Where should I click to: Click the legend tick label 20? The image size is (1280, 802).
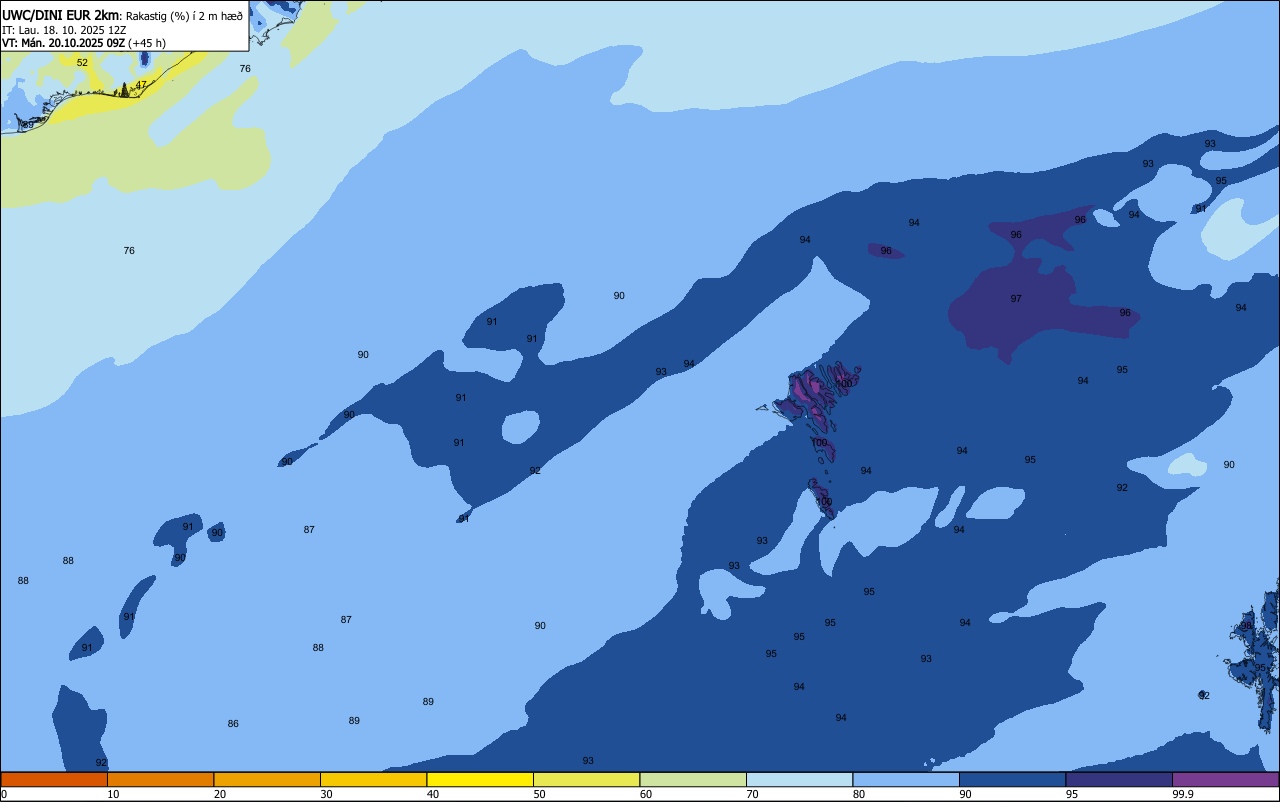point(220,794)
